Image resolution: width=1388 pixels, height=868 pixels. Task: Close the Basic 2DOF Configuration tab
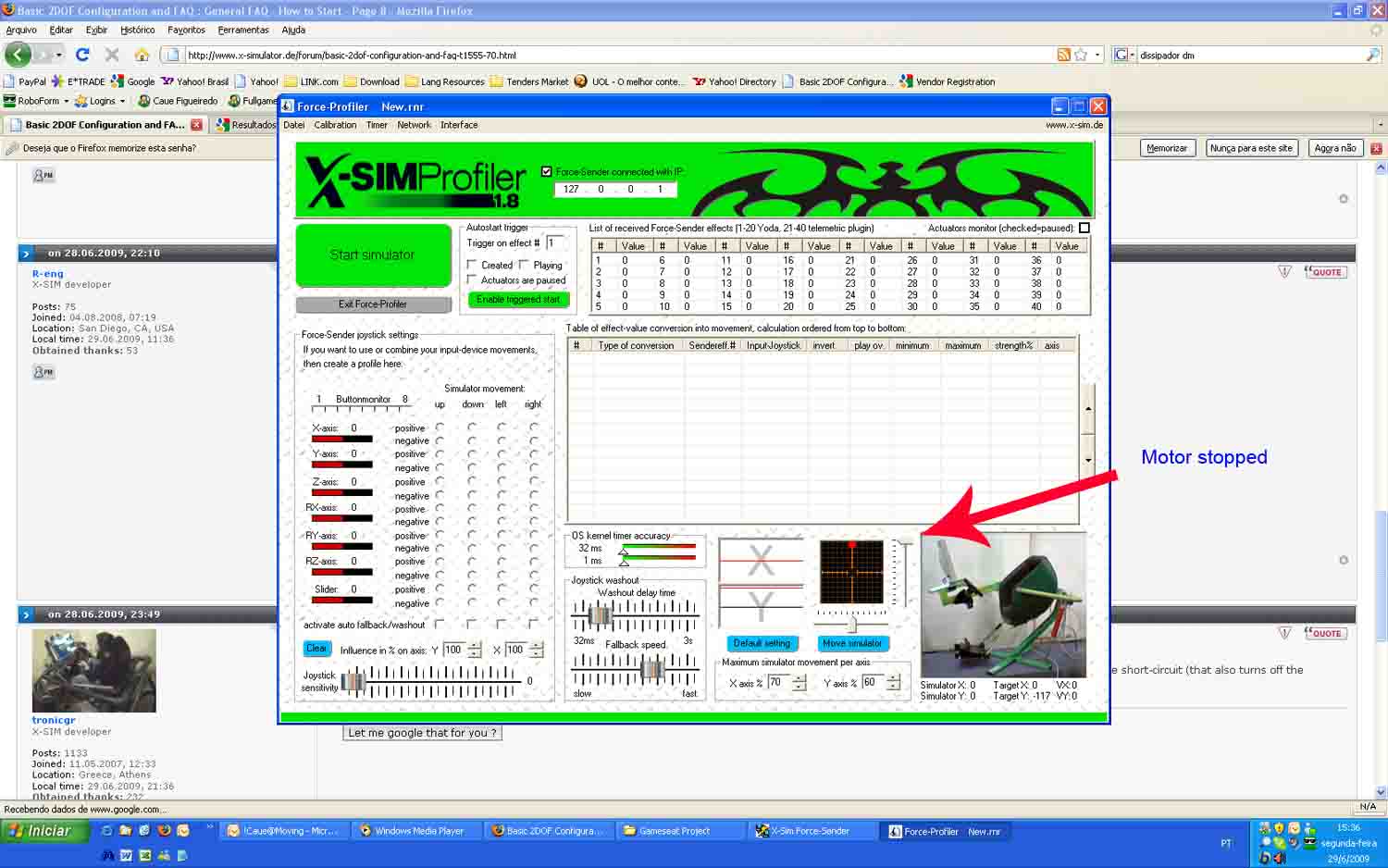pyautogui.click(x=196, y=125)
